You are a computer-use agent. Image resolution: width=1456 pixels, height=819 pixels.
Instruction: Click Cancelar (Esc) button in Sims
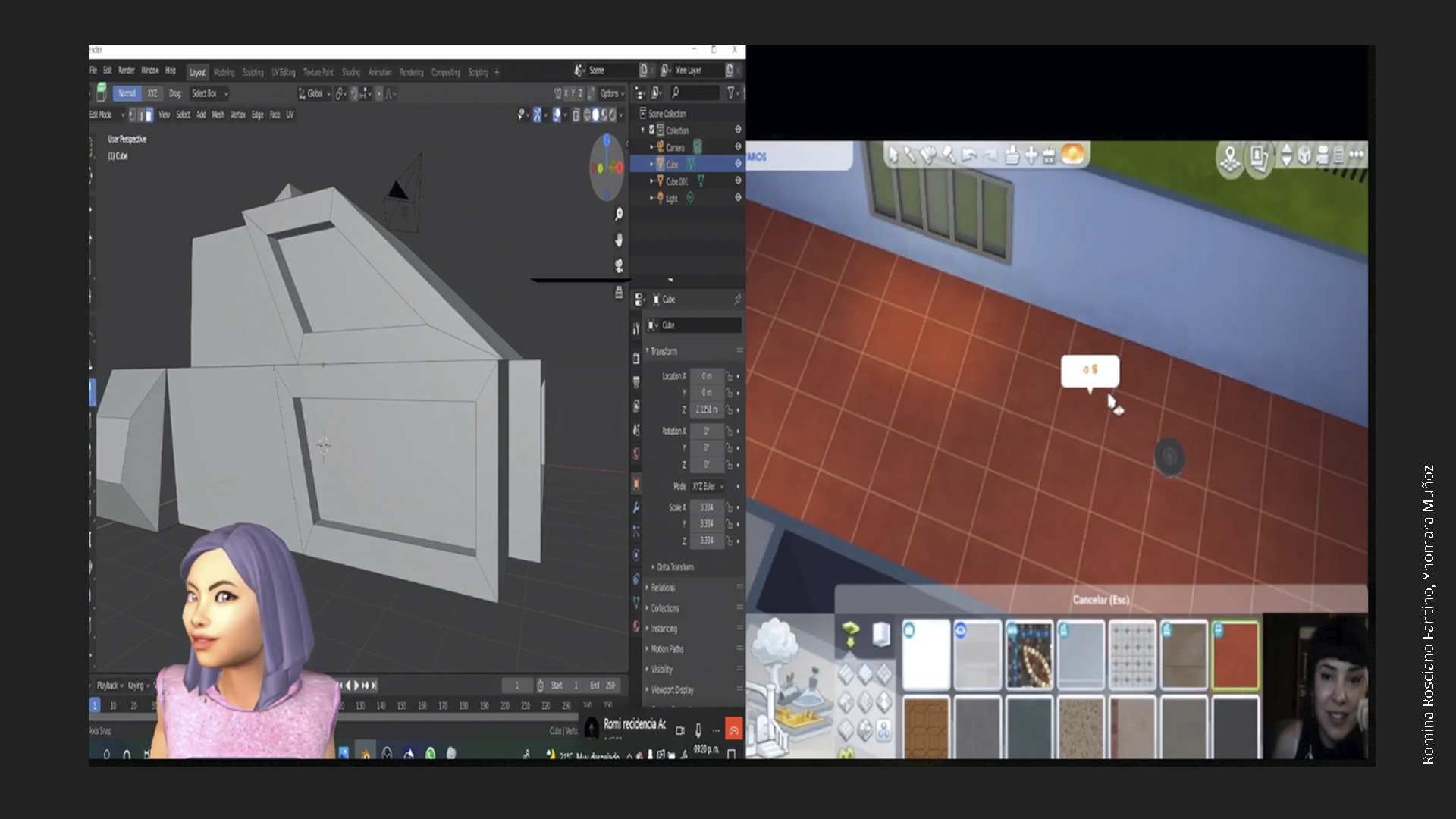(x=1100, y=600)
